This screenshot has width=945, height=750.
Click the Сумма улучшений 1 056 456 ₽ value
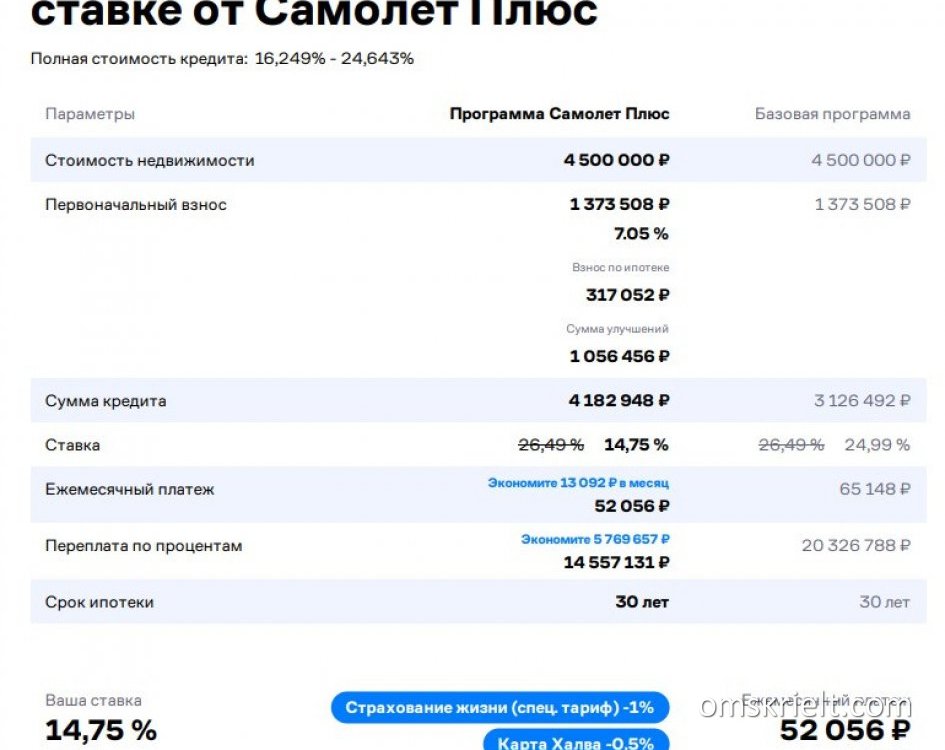[619, 356]
